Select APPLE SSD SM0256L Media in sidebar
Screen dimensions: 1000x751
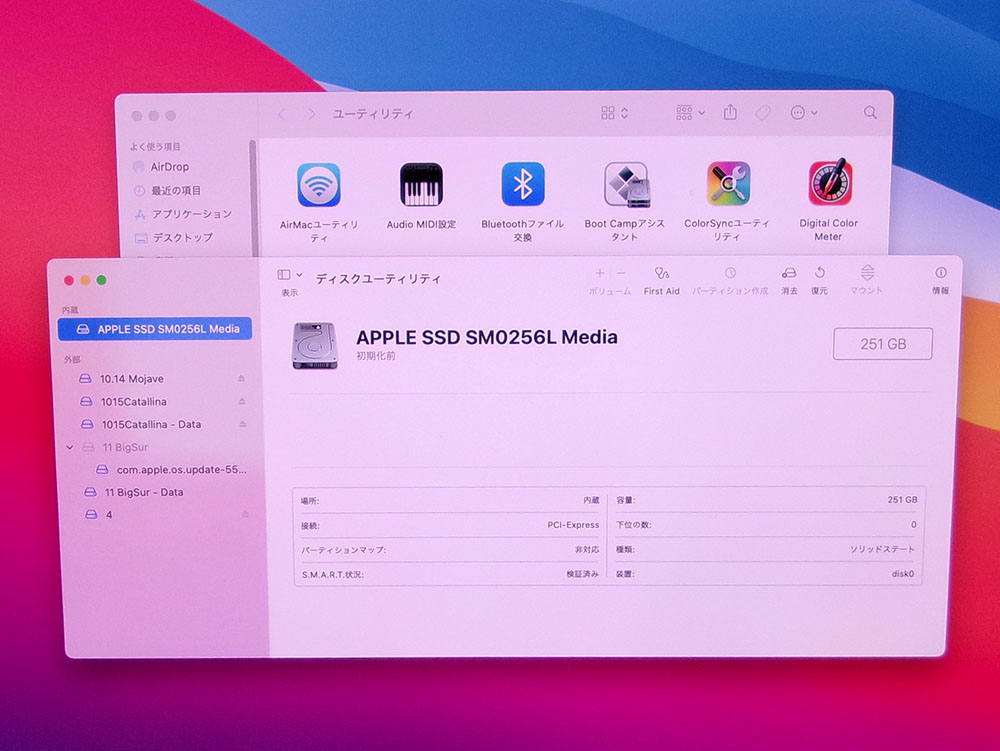coord(155,329)
